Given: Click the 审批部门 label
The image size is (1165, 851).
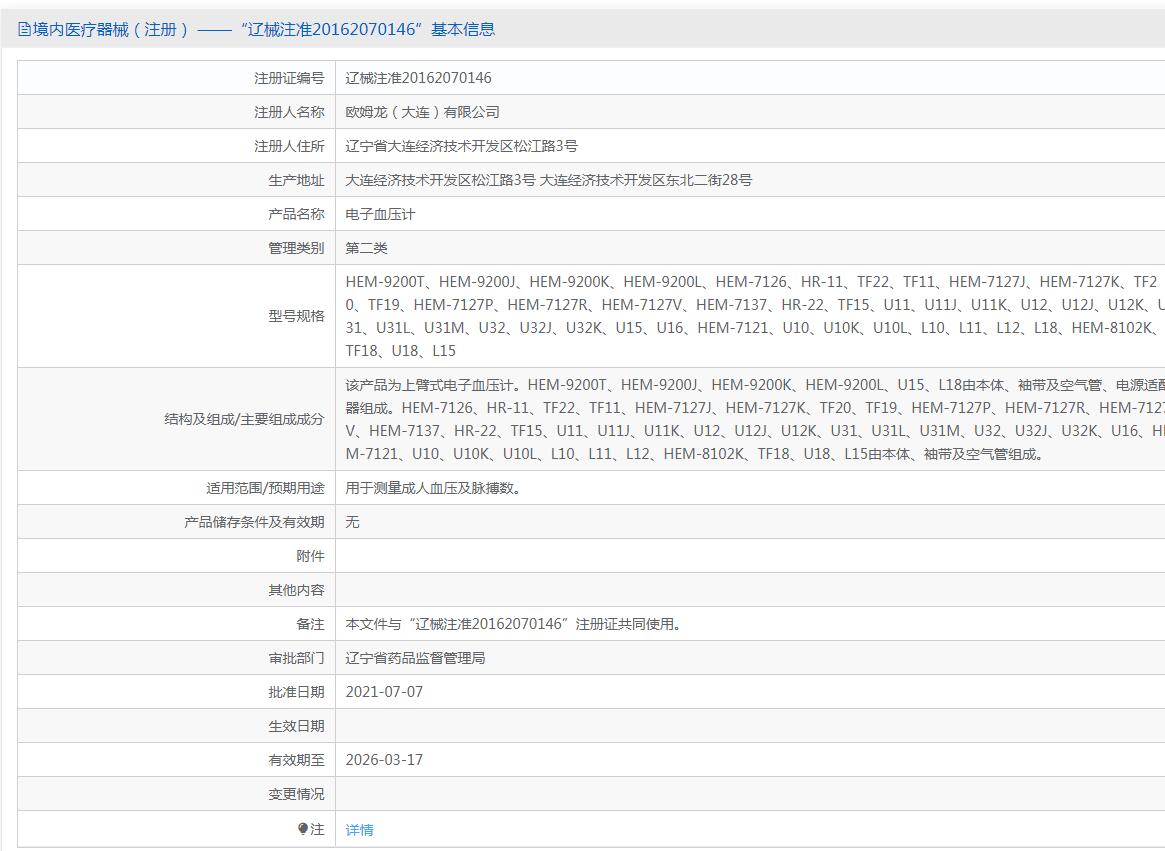Looking at the screenshot, I should pos(296,659).
